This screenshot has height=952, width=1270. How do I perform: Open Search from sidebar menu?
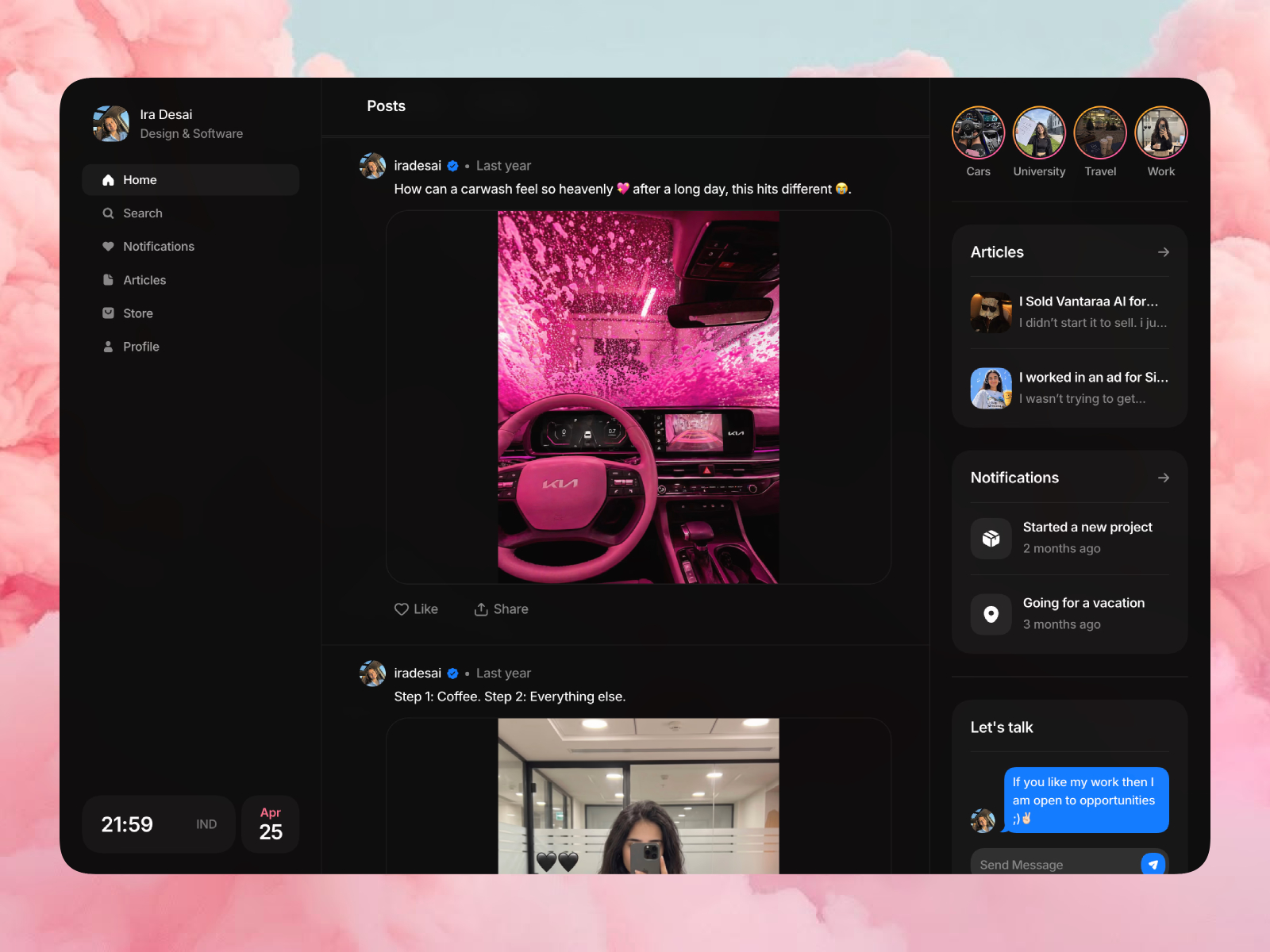pos(190,213)
